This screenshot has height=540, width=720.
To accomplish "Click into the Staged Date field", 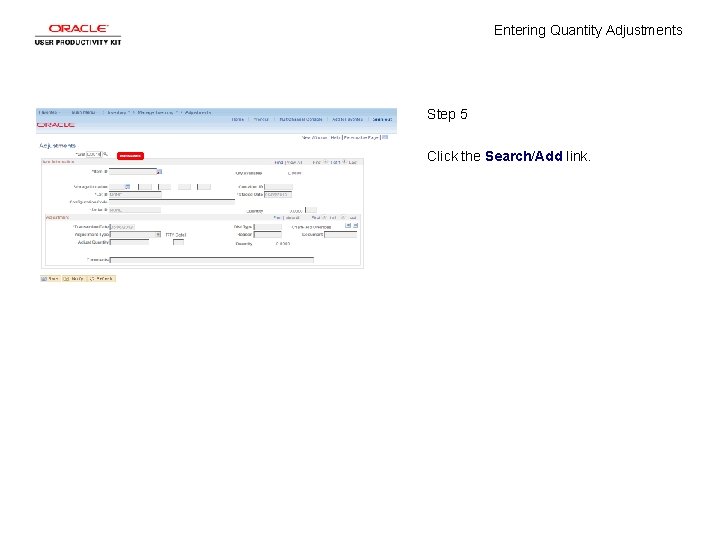I will coord(278,195).
